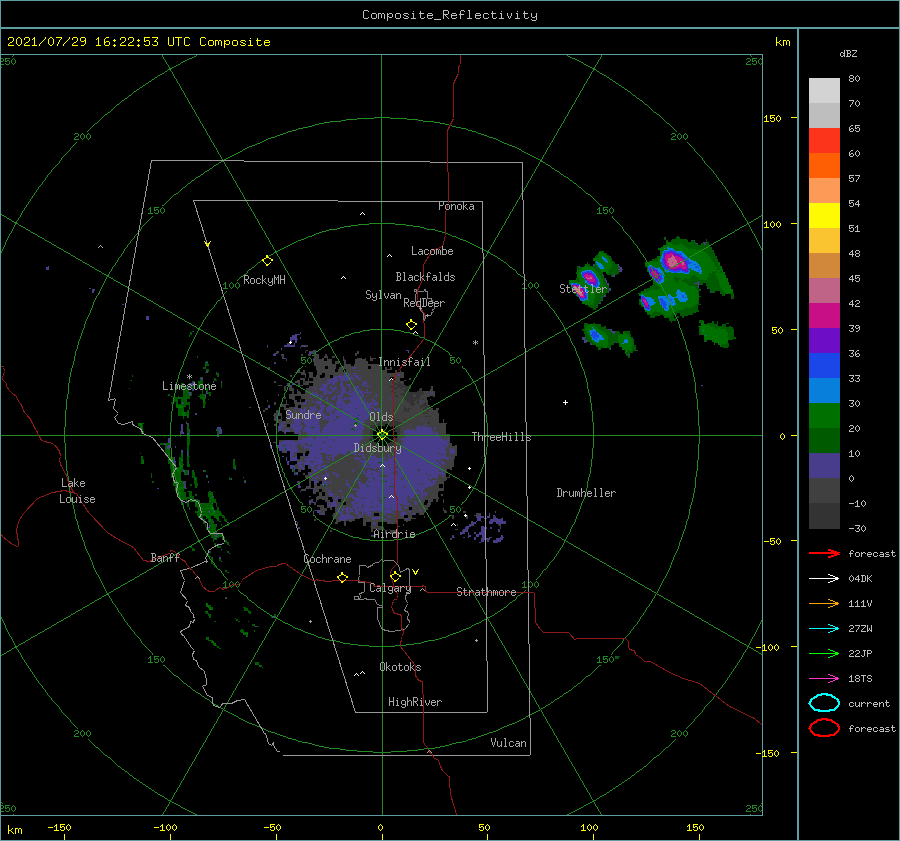Click the green 20 dBZ color swatch
Screen dimensions: 900x841
pos(824,416)
